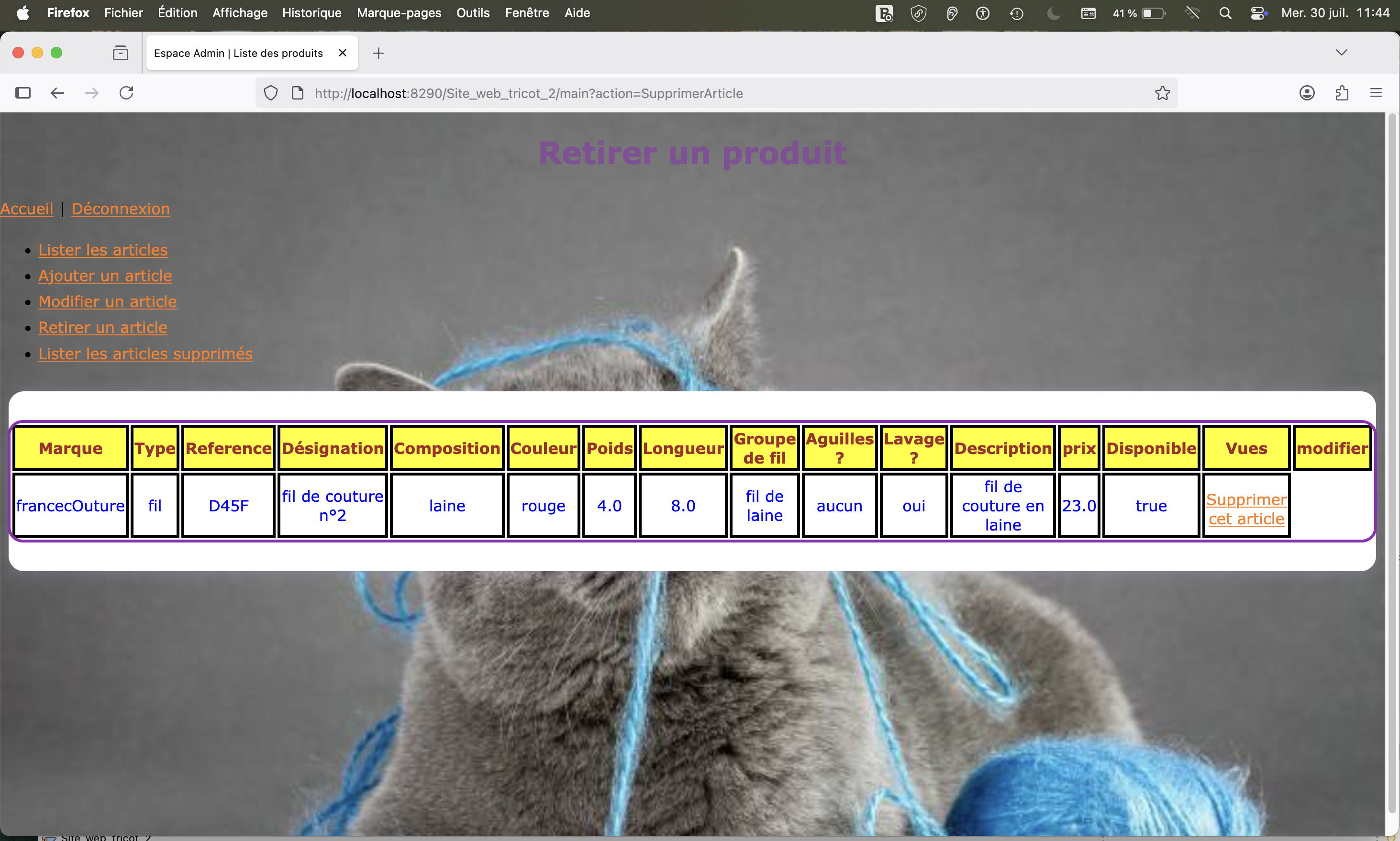Open the list all tabs chevron
Viewport: 1400px width, 841px height.
click(x=1341, y=52)
